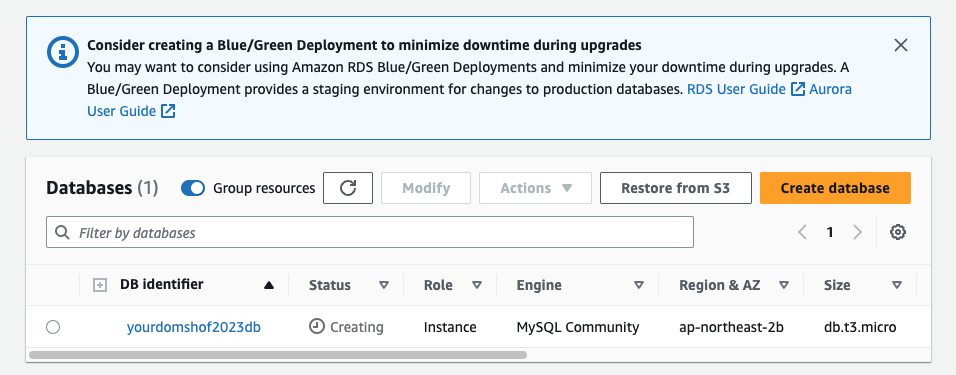956x375 pixels.
Task: Click the info icon in the banner
Action: (63, 52)
